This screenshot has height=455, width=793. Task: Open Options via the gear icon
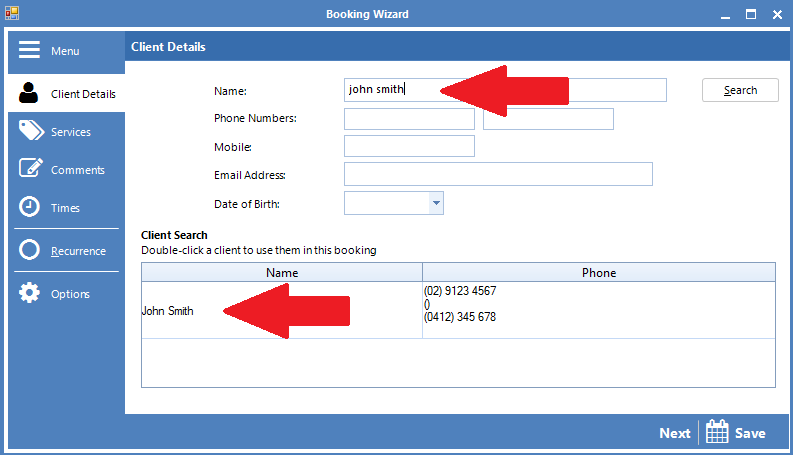coord(30,293)
